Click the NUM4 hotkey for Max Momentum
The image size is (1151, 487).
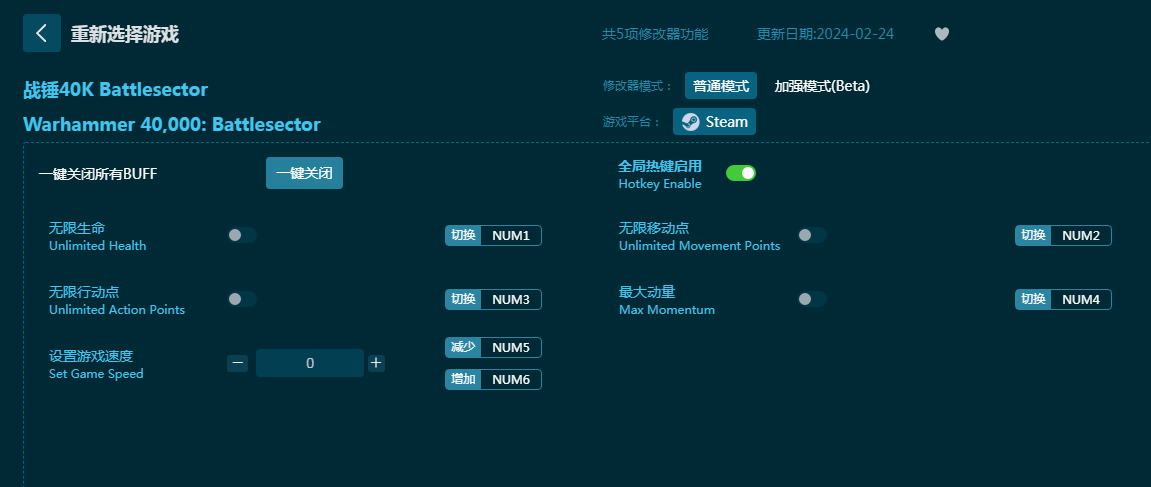click(x=1063, y=299)
